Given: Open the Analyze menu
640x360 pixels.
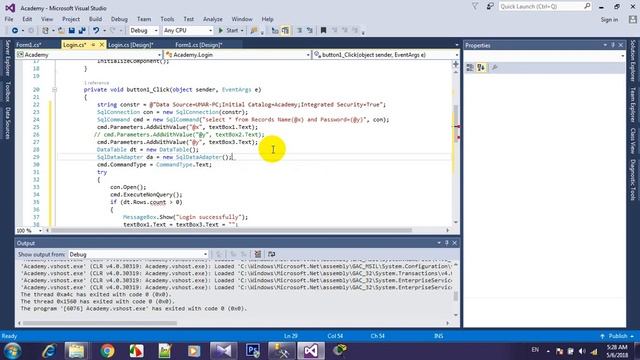Looking at the screenshot, I should point(213,19).
